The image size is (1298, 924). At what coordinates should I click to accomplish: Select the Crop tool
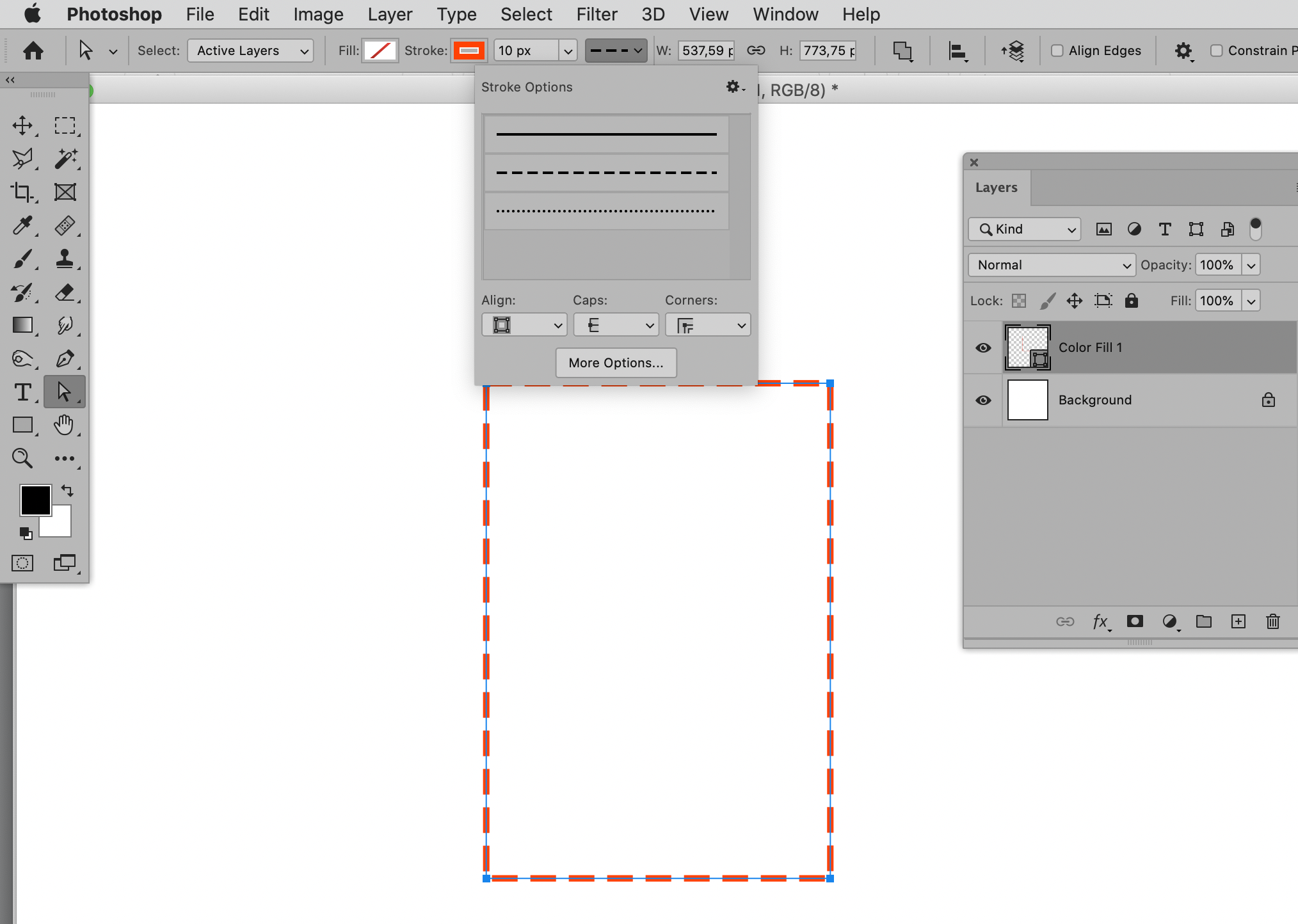click(x=24, y=192)
